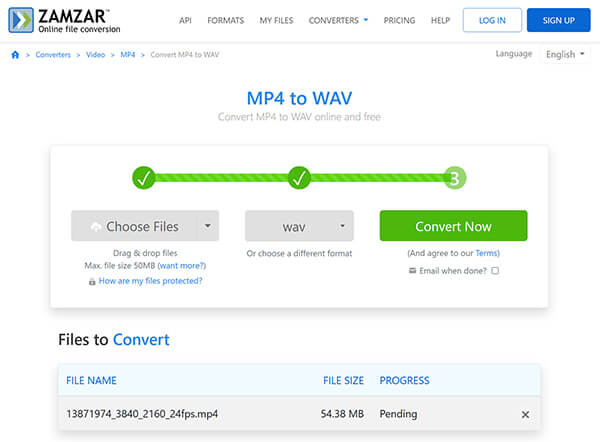Open the Terms link
The height and width of the screenshot is (442, 600).
point(486,253)
